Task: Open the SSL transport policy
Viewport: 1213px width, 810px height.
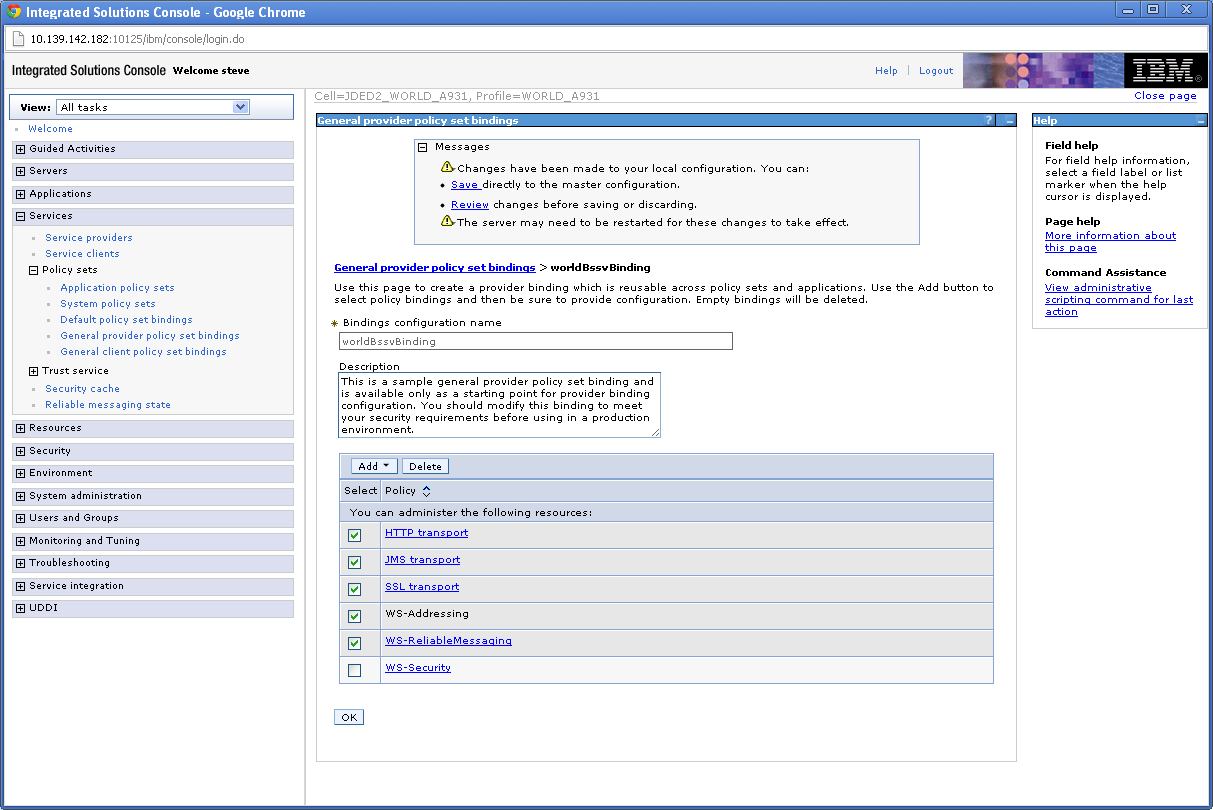Action: tap(422, 587)
